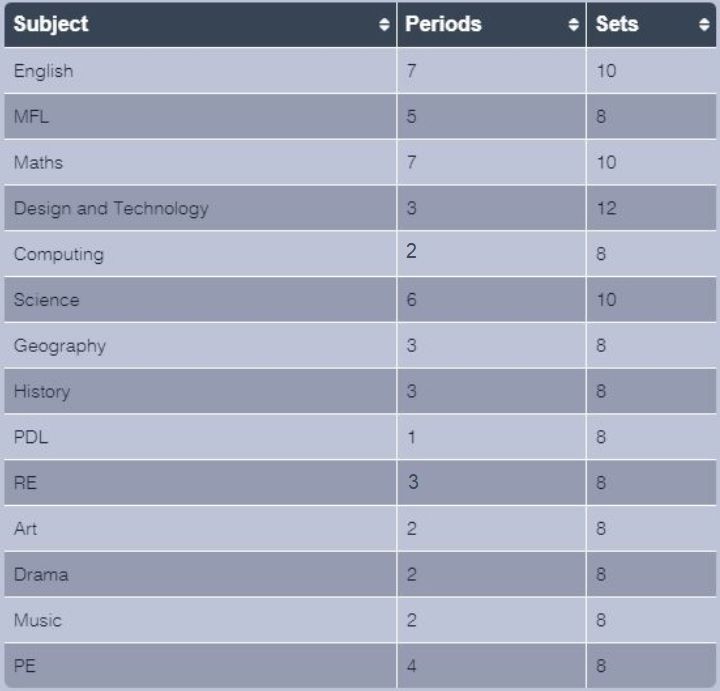Click the sort arrows in Subject column header

click(385, 25)
